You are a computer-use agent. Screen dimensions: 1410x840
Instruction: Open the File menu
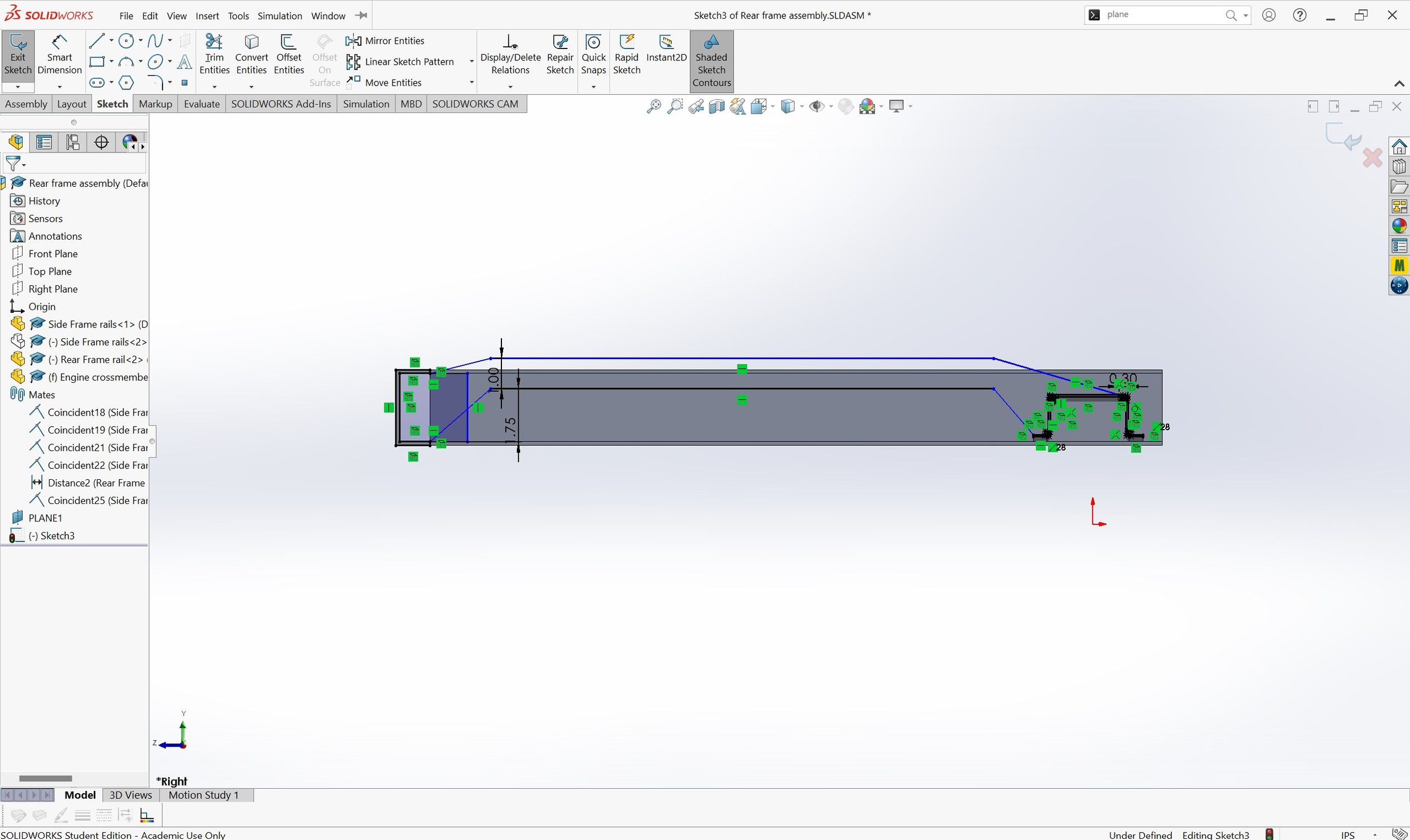[x=126, y=16]
